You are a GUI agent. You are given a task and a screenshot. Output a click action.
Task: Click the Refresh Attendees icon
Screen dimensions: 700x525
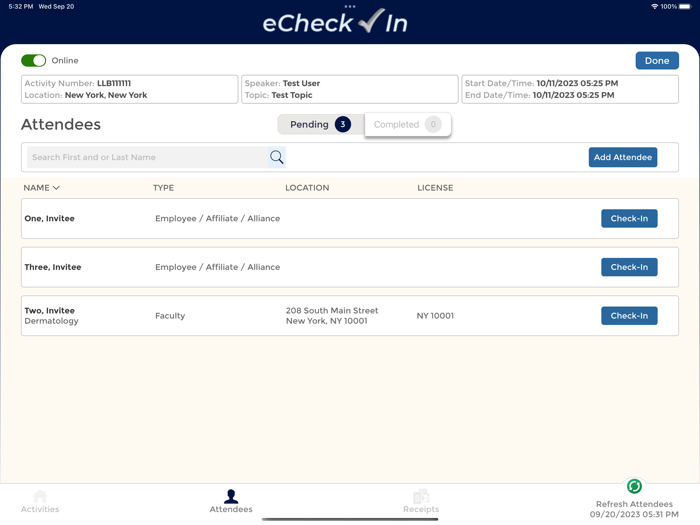[x=634, y=486]
